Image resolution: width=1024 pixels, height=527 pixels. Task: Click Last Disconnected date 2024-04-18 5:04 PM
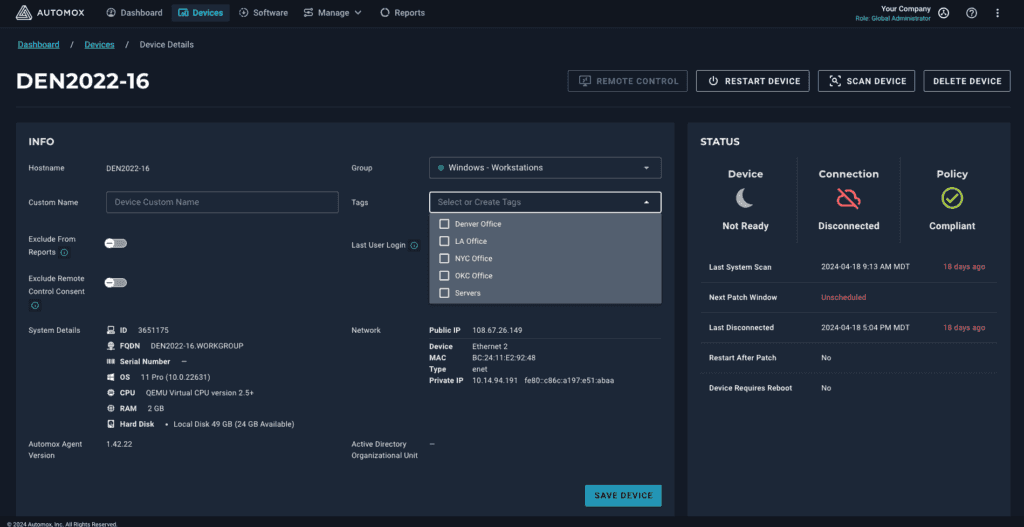pyautogui.click(x=865, y=328)
